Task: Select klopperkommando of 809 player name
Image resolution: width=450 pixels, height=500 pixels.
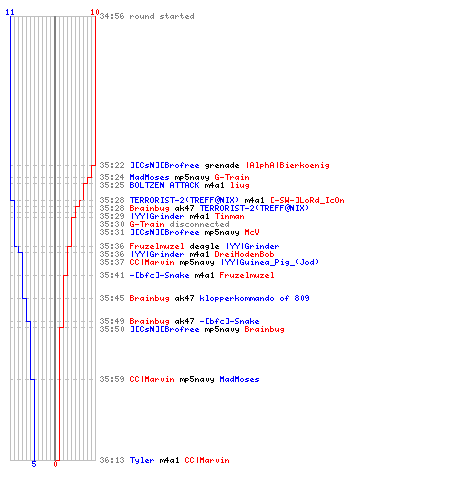Action: (254, 298)
